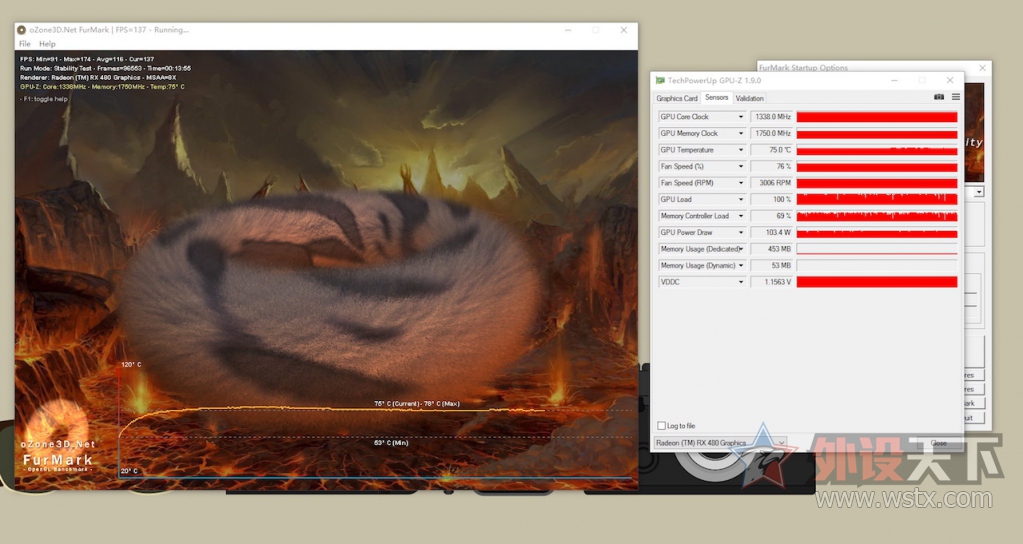Click the GPU-Z screenshot camera icon
The width and height of the screenshot is (1023, 544).
click(x=939, y=97)
